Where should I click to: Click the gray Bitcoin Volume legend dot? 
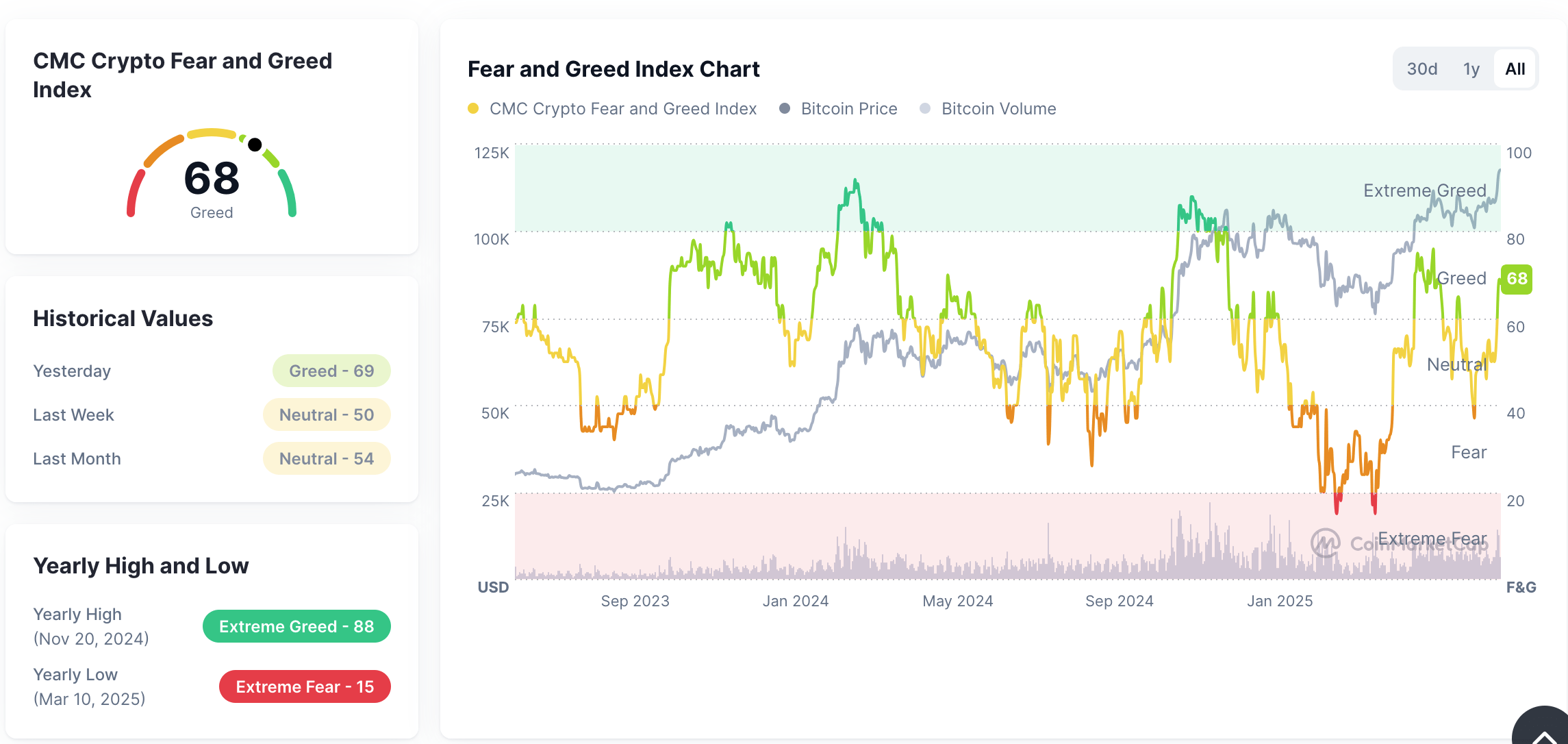pos(926,108)
